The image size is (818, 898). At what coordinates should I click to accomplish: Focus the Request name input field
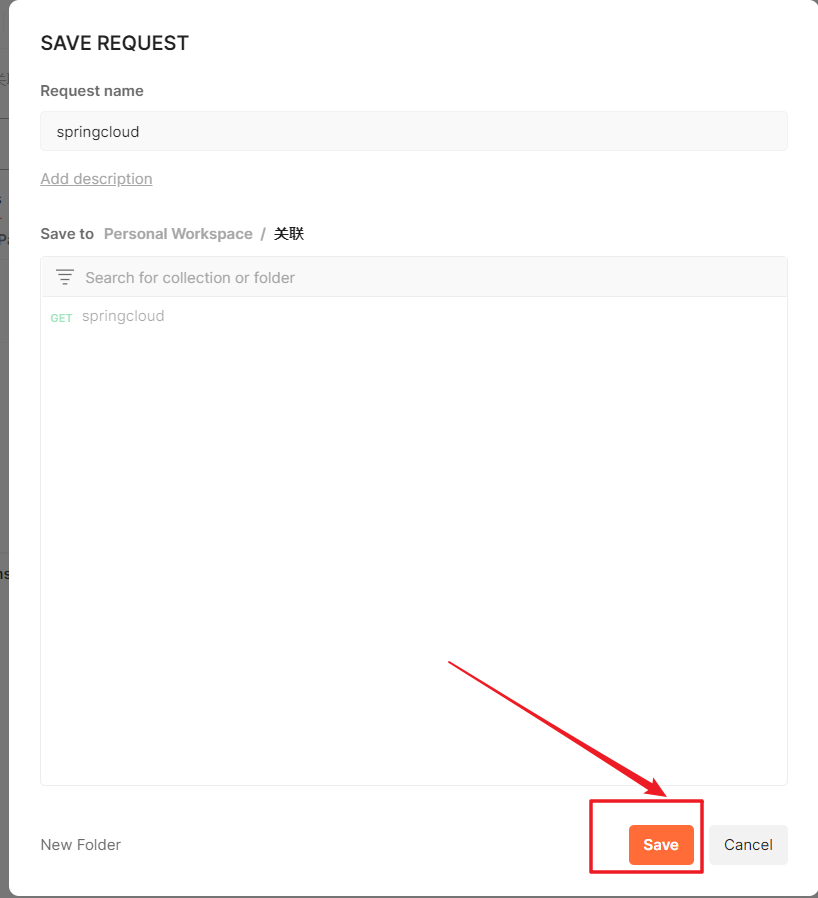[x=413, y=131]
